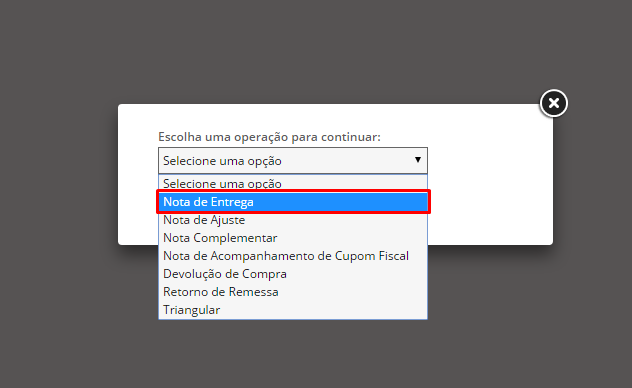Screen dimensions: 632x388
Task: Collapse the open operation list via its arrow
Action: [x=418, y=160]
